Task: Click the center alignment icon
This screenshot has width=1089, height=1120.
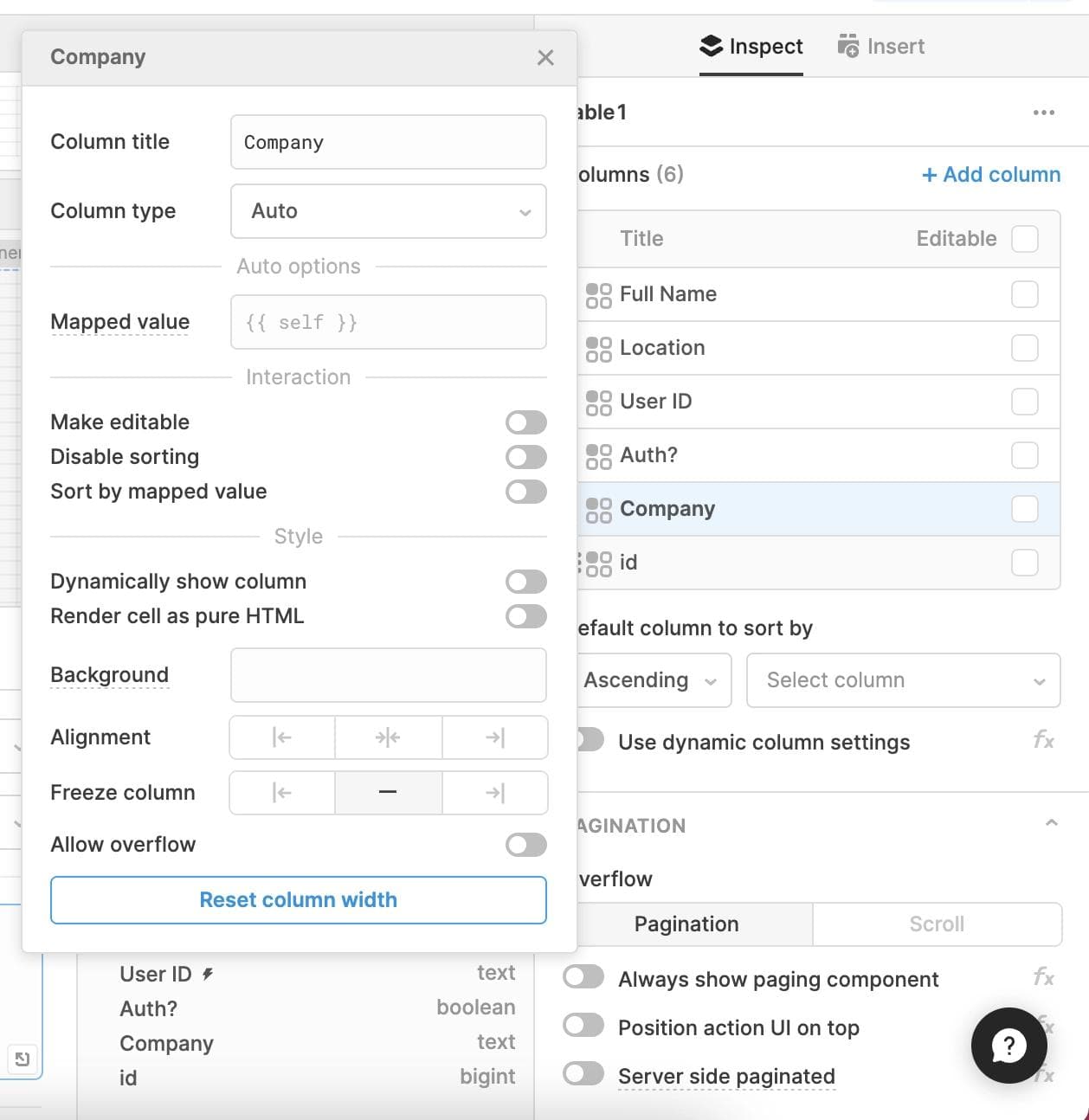Action: coord(388,737)
